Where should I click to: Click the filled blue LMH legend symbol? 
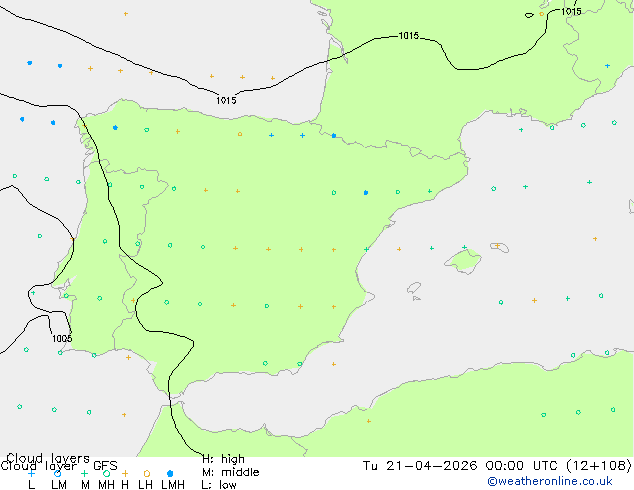[x=170, y=473]
